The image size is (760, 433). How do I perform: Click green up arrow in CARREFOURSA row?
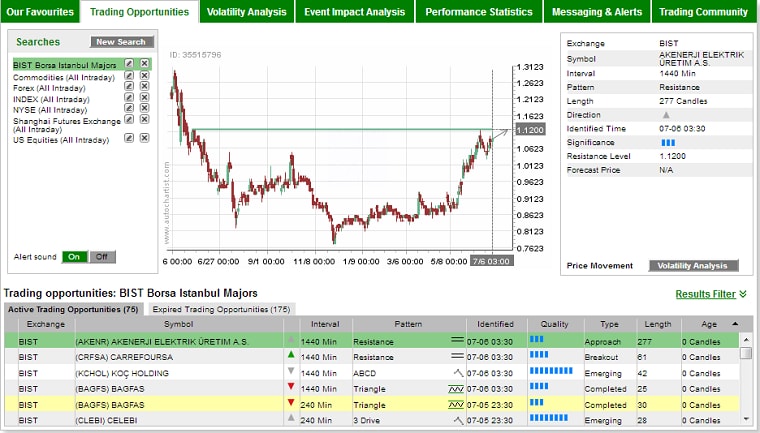[x=291, y=355]
